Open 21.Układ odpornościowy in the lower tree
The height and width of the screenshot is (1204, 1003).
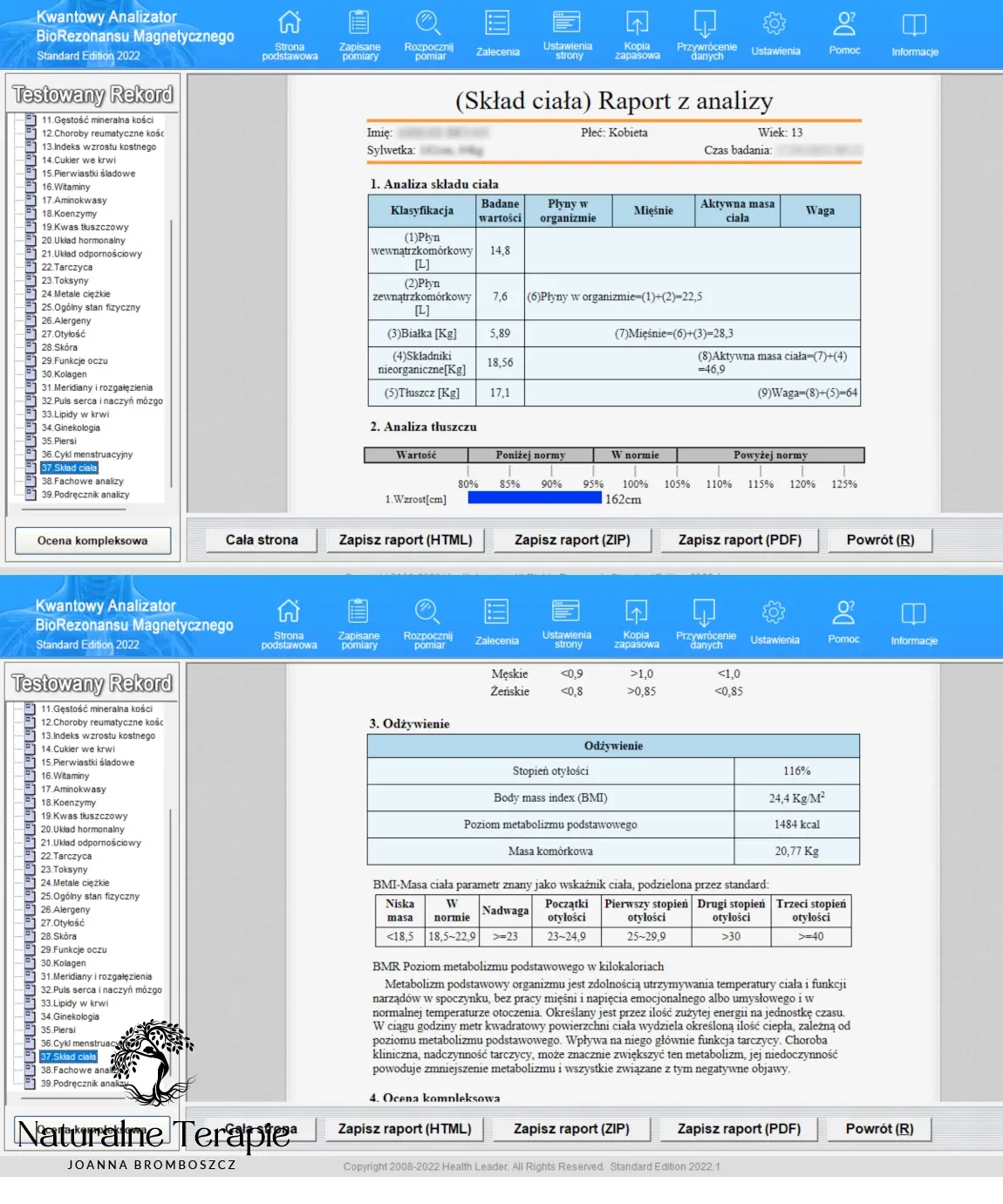click(x=91, y=843)
